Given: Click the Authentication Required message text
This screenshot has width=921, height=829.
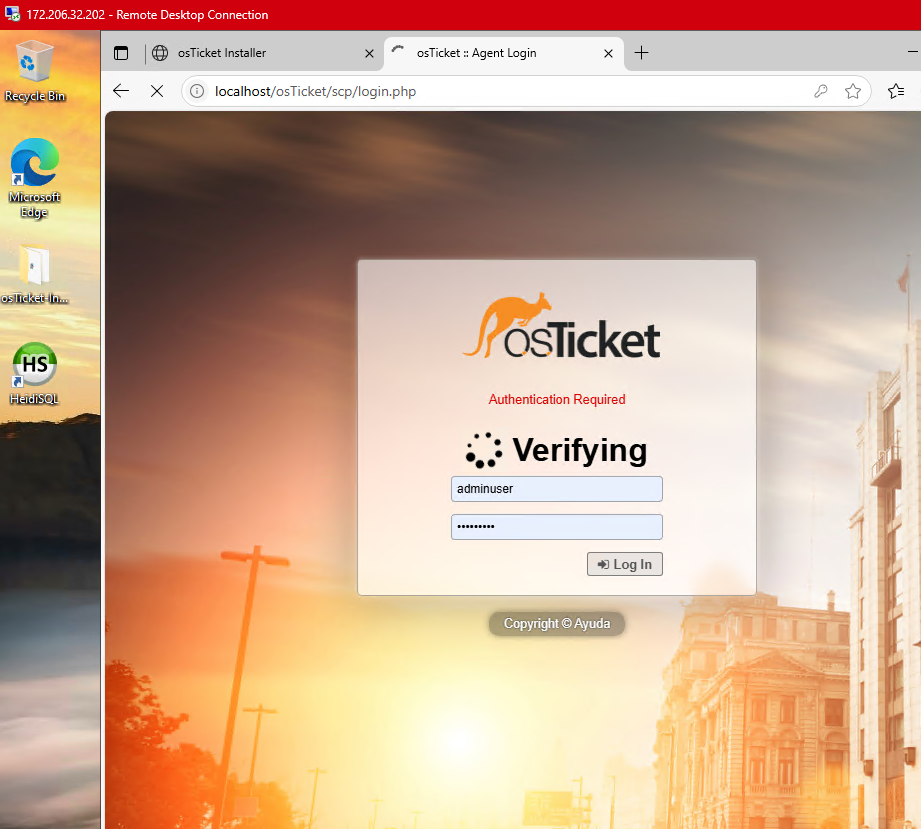Looking at the screenshot, I should tap(557, 400).
